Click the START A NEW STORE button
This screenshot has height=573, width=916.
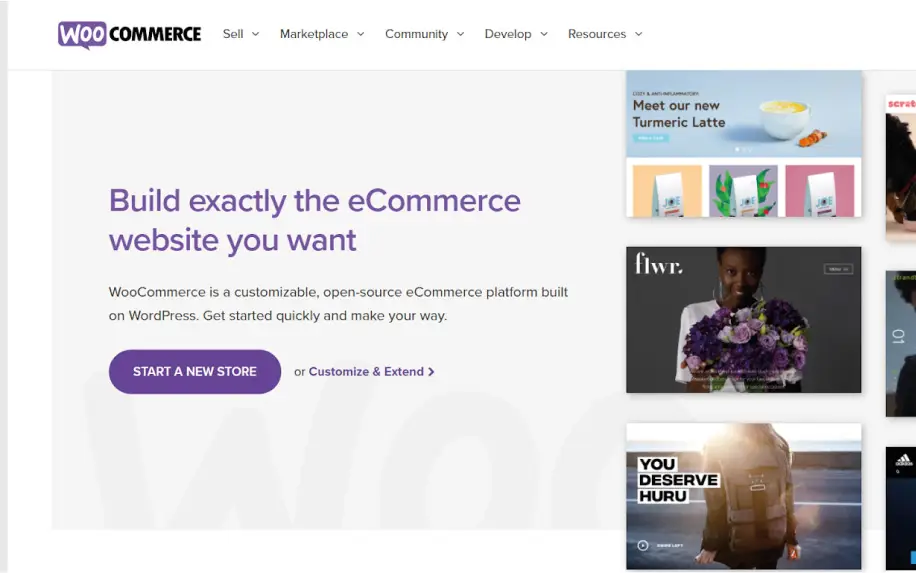coord(195,371)
